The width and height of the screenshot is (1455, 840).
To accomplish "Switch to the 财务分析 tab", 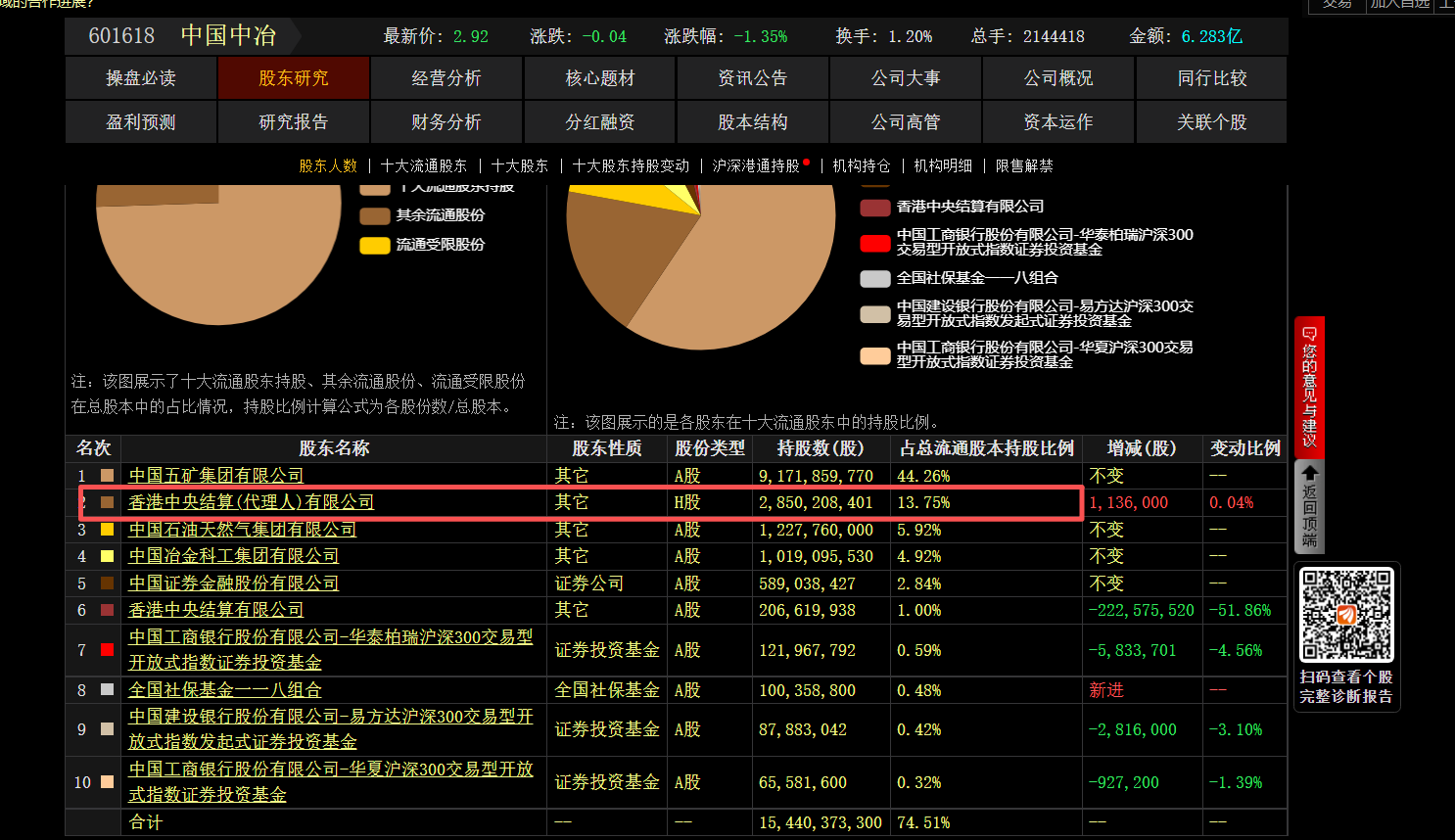I will 446,122.
